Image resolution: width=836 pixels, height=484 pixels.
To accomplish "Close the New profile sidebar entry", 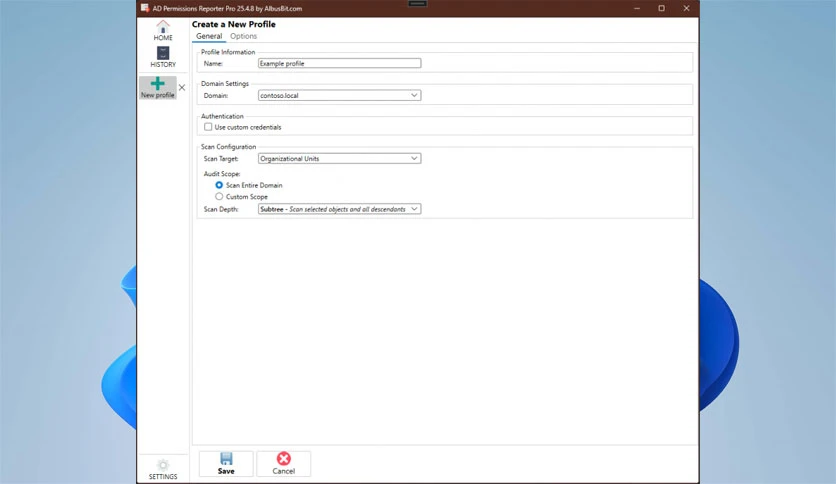I will [x=182, y=87].
